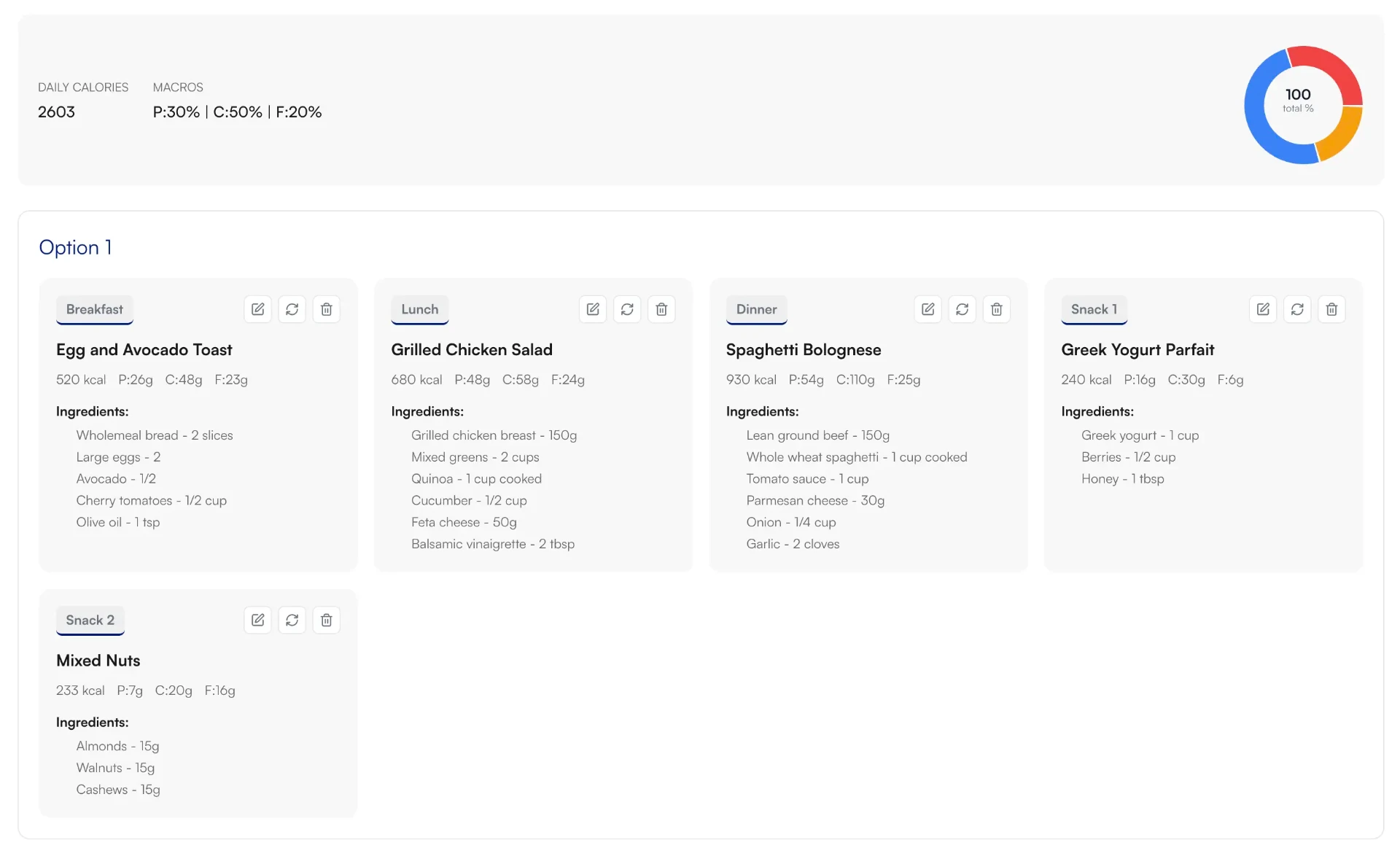Regenerate the Grilled Chicken Salad lunch
The width and height of the screenshot is (1400, 848).
click(627, 309)
